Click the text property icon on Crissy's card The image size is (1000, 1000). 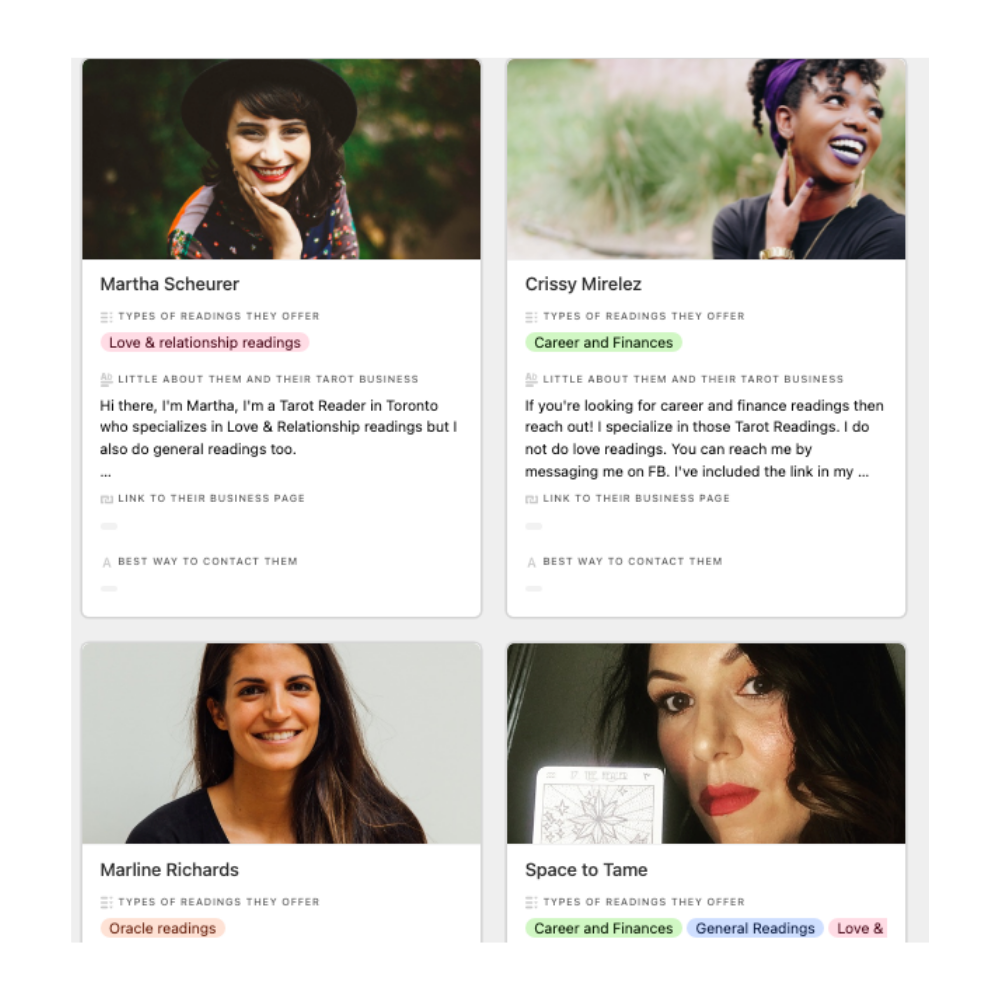tap(531, 379)
